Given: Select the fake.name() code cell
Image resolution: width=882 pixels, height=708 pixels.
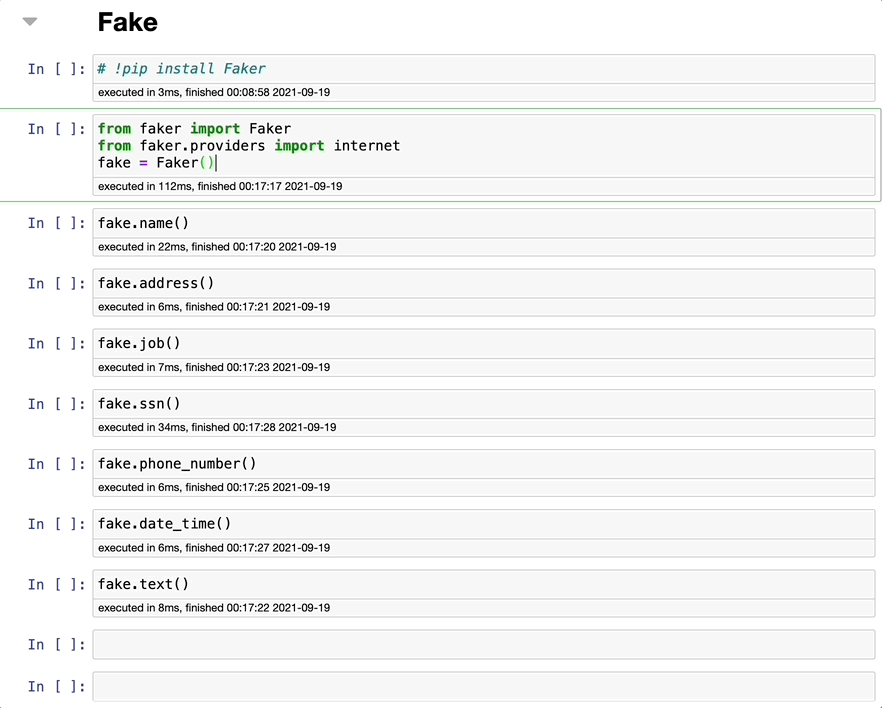Looking at the screenshot, I should (x=483, y=223).
